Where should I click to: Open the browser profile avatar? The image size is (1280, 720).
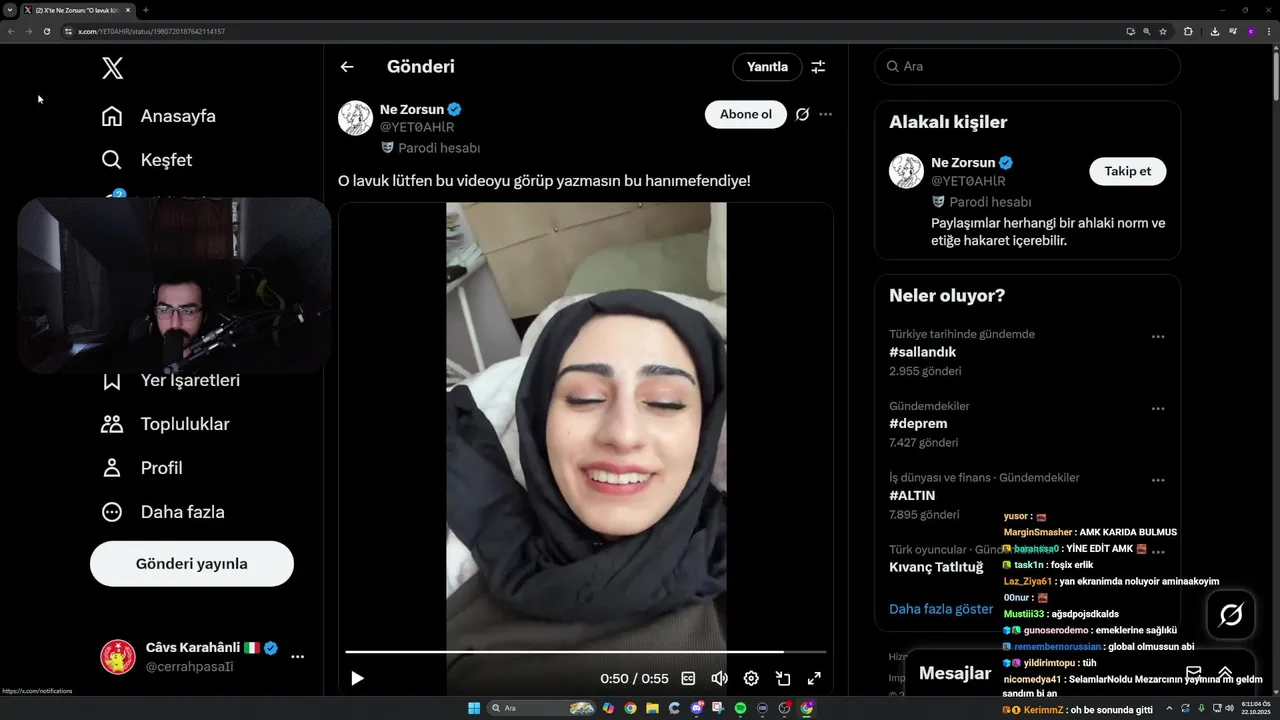[x=1250, y=31]
